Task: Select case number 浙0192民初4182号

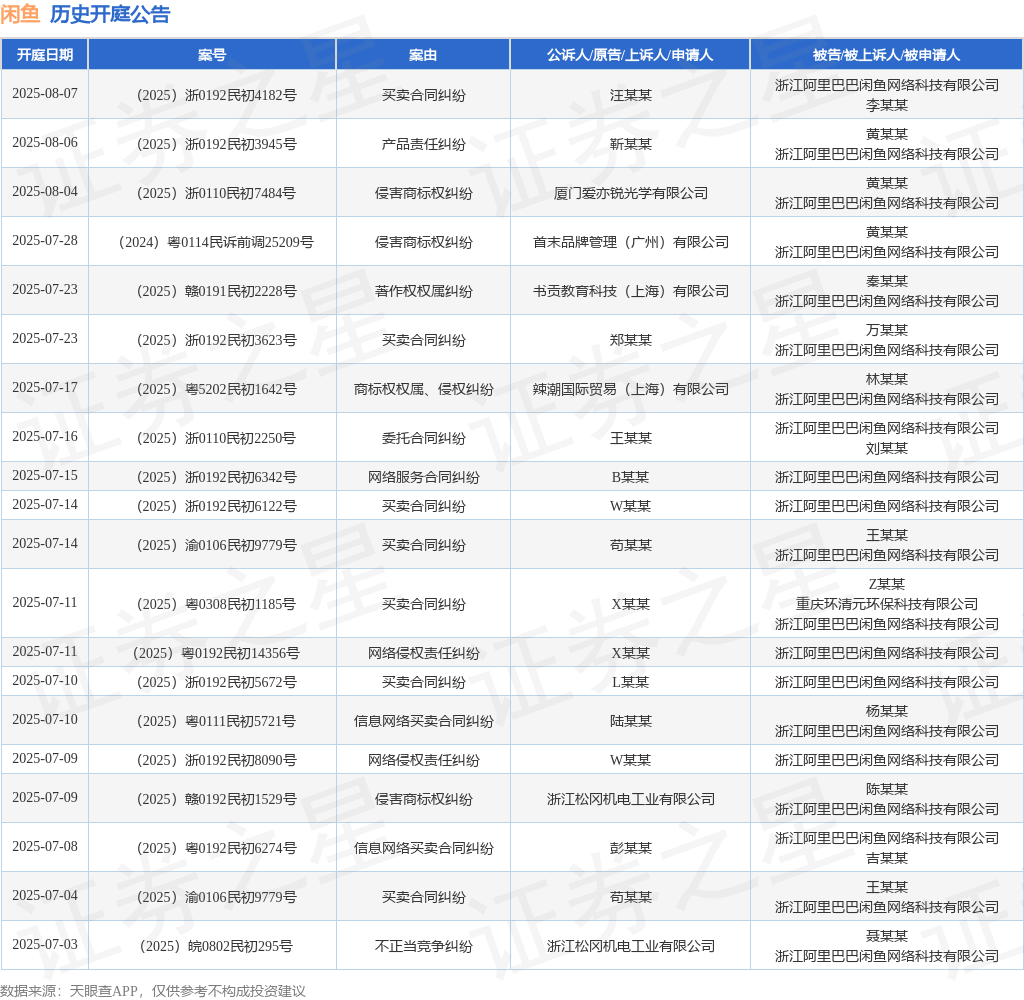Action: [x=217, y=95]
